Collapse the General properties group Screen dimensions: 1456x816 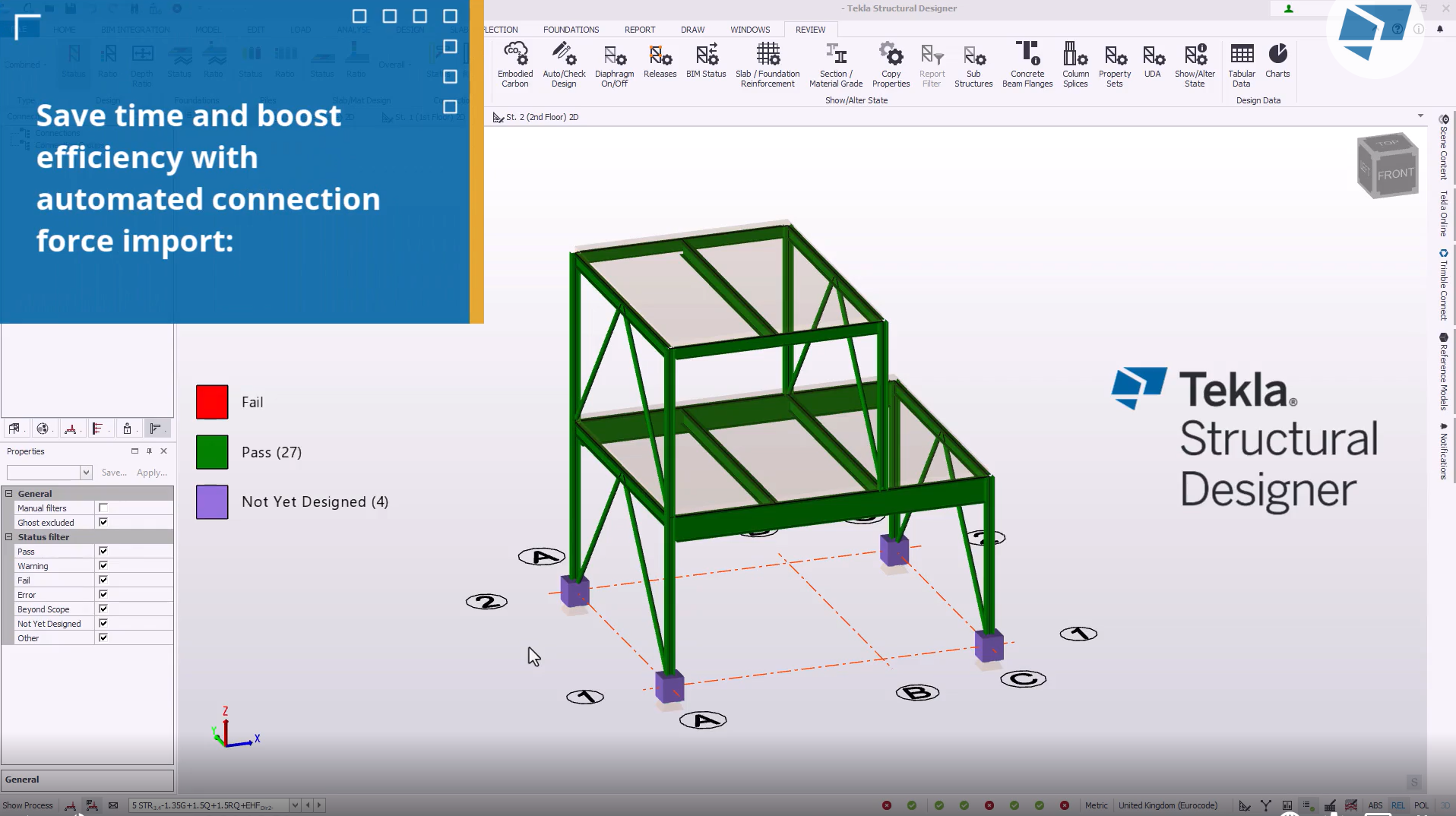9,493
